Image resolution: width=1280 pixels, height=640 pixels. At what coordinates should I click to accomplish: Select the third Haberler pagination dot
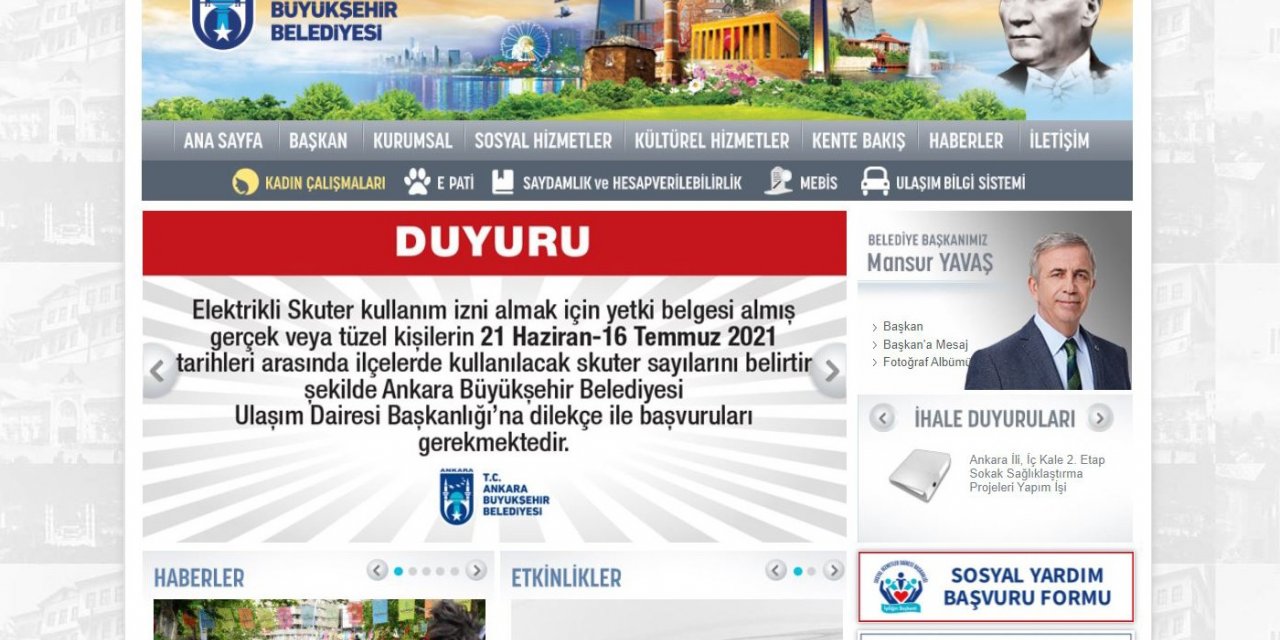(x=426, y=572)
